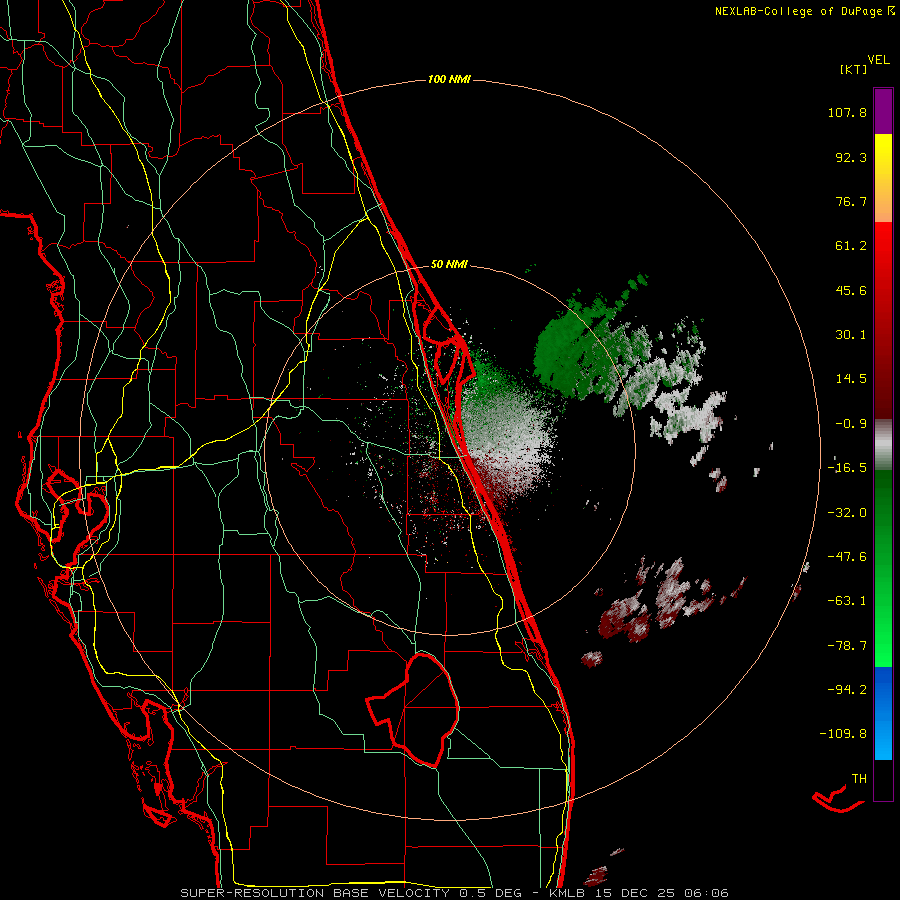Select the 45.6 velocity scale value
The image size is (900, 900).
coord(851,290)
